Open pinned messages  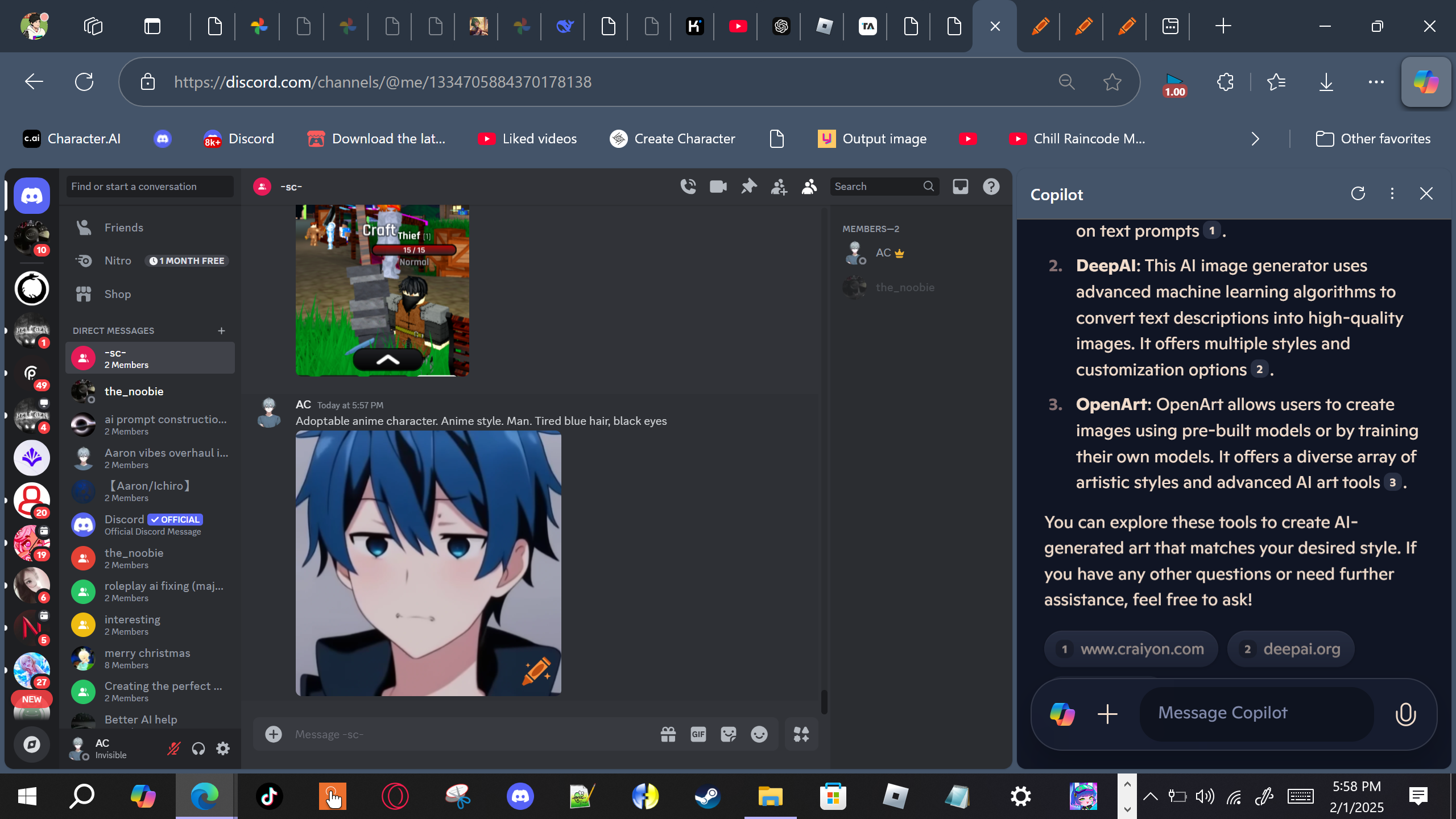[x=748, y=187]
